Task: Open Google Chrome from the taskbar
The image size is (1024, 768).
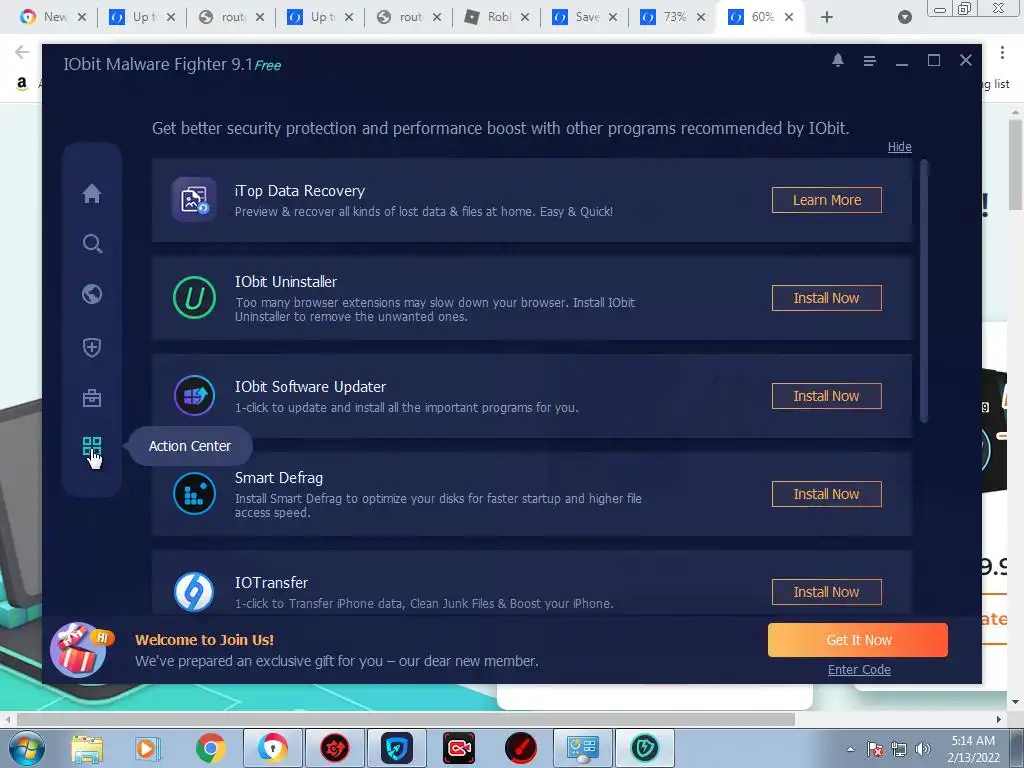Action: pyautogui.click(x=210, y=748)
